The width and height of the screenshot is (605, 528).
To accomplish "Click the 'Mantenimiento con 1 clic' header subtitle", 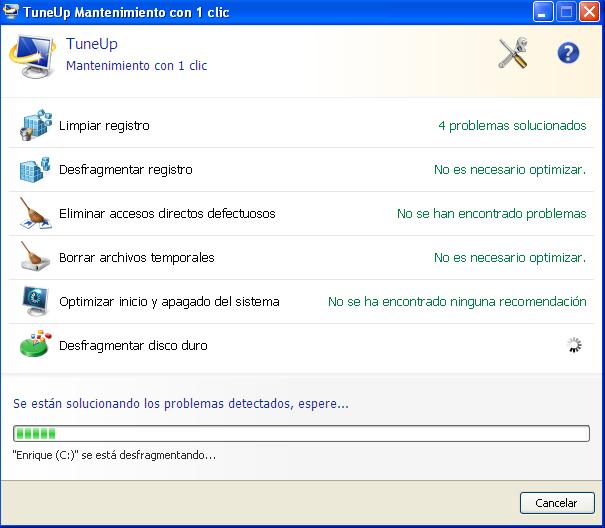I will tap(137, 66).
